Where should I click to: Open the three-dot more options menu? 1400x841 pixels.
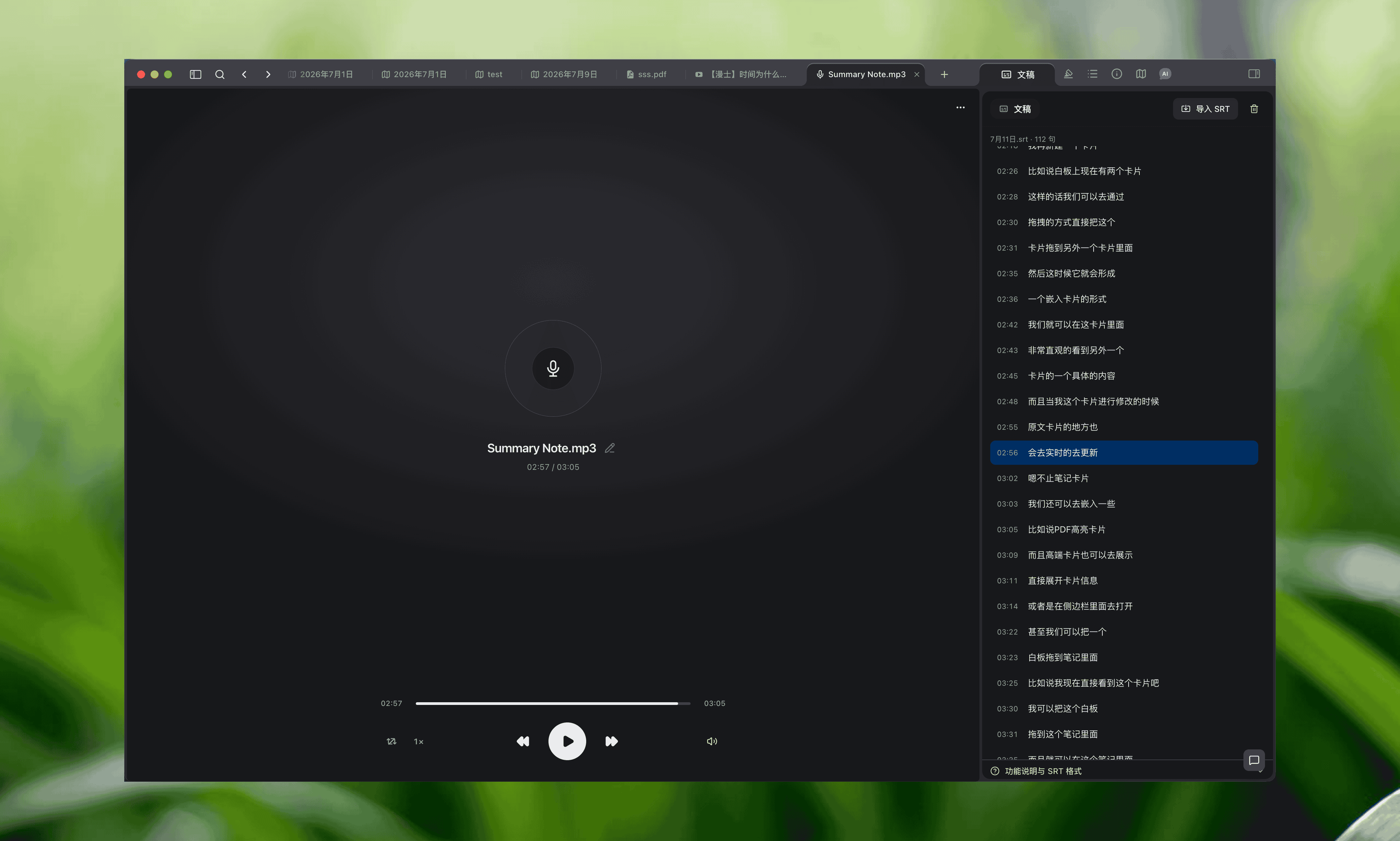coord(960,108)
